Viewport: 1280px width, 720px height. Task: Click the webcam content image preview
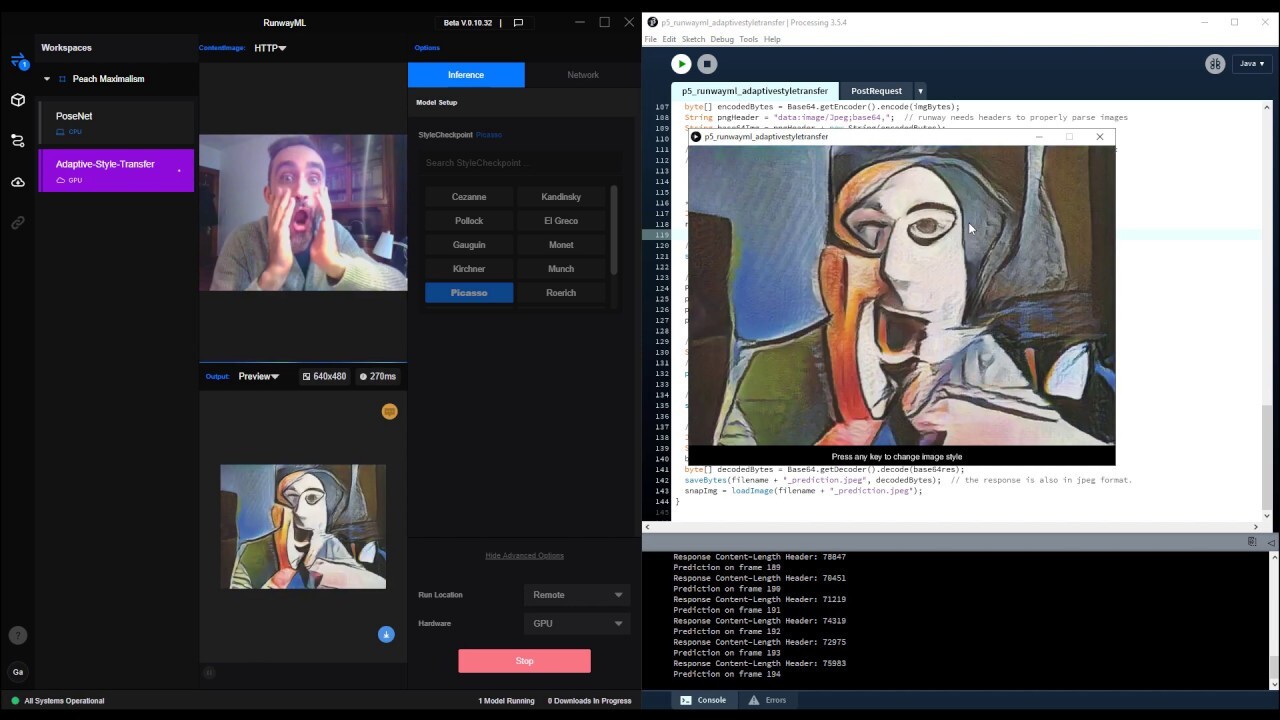[303, 213]
